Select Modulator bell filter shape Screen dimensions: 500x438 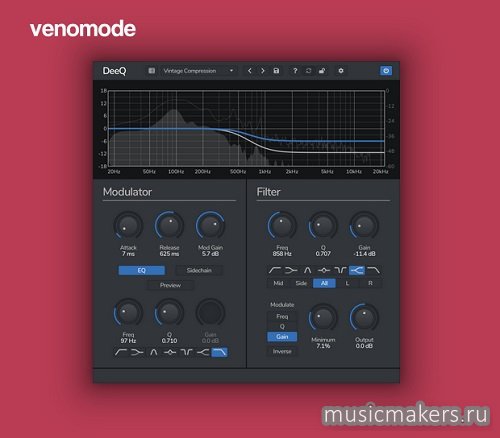(x=153, y=352)
